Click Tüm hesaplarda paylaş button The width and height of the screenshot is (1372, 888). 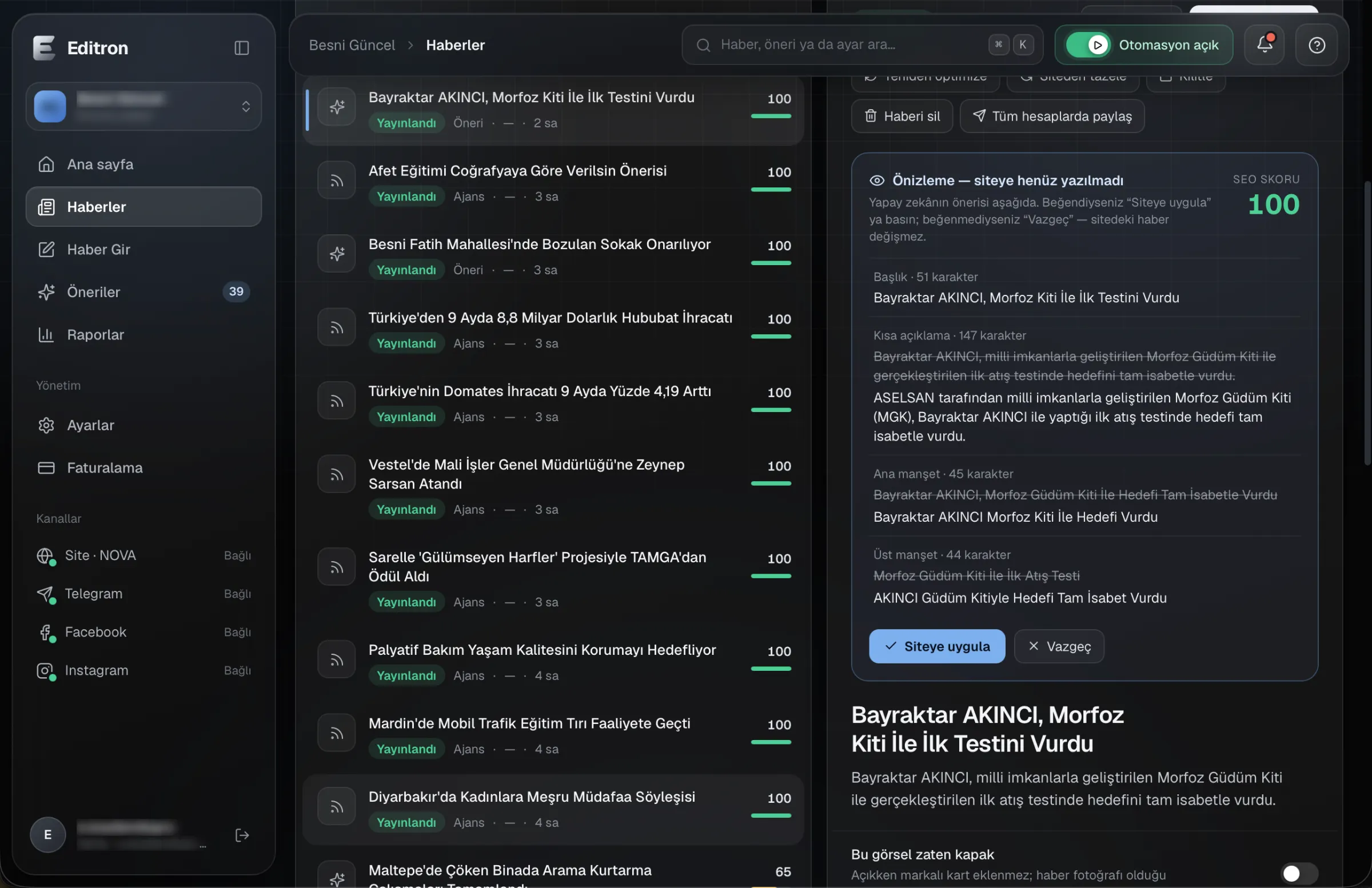(1052, 116)
